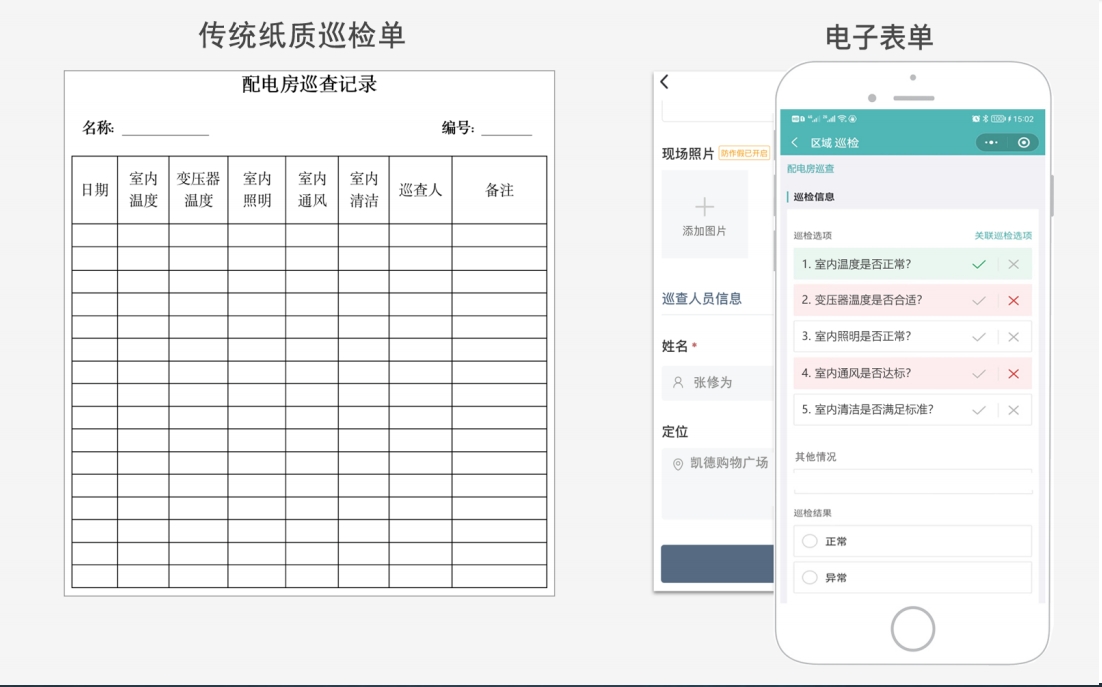Tap the 其他情况 text input field

click(x=911, y=480)
